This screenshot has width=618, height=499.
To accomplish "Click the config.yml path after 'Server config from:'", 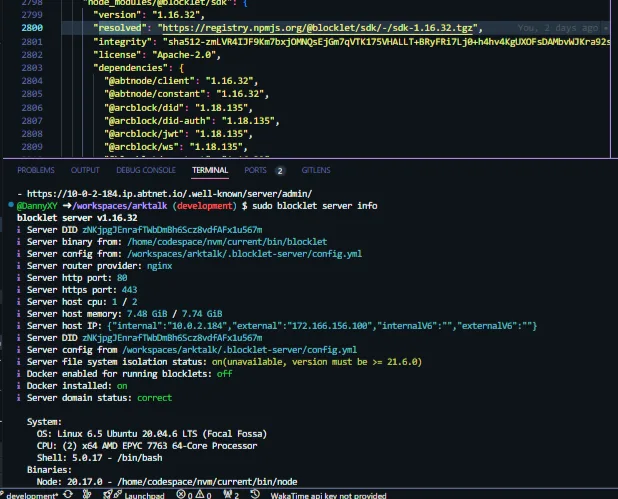I will 244,254.
